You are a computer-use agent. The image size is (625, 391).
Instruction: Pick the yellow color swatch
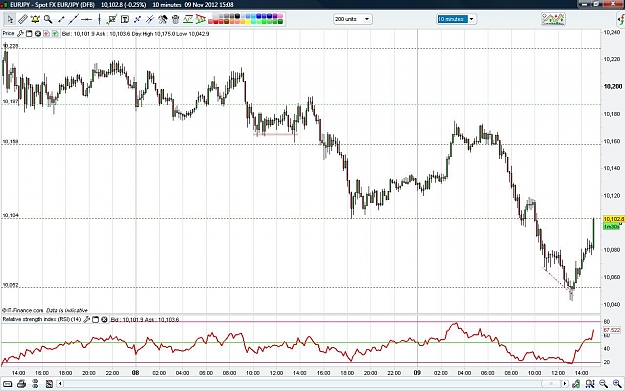pyautogui.click(x=247, y=22)
